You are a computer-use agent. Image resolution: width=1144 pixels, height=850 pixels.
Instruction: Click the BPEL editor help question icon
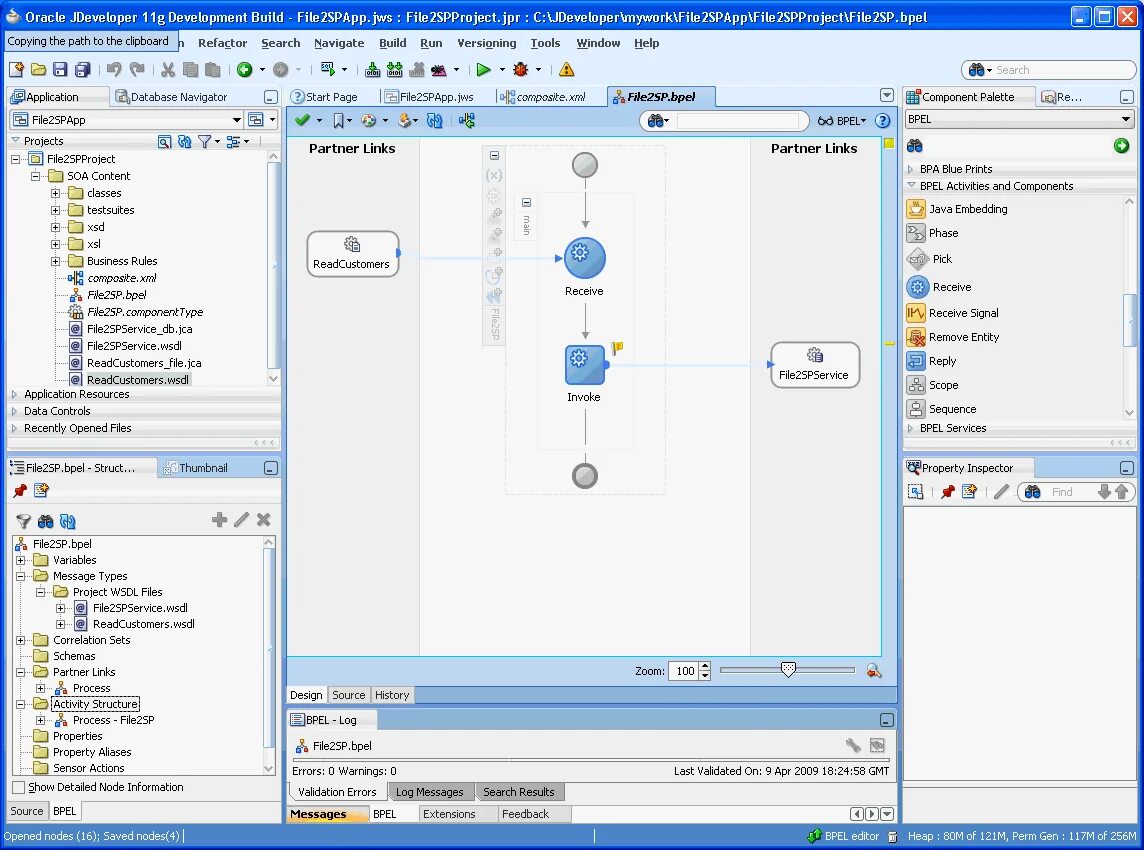(x=883, y=120)
